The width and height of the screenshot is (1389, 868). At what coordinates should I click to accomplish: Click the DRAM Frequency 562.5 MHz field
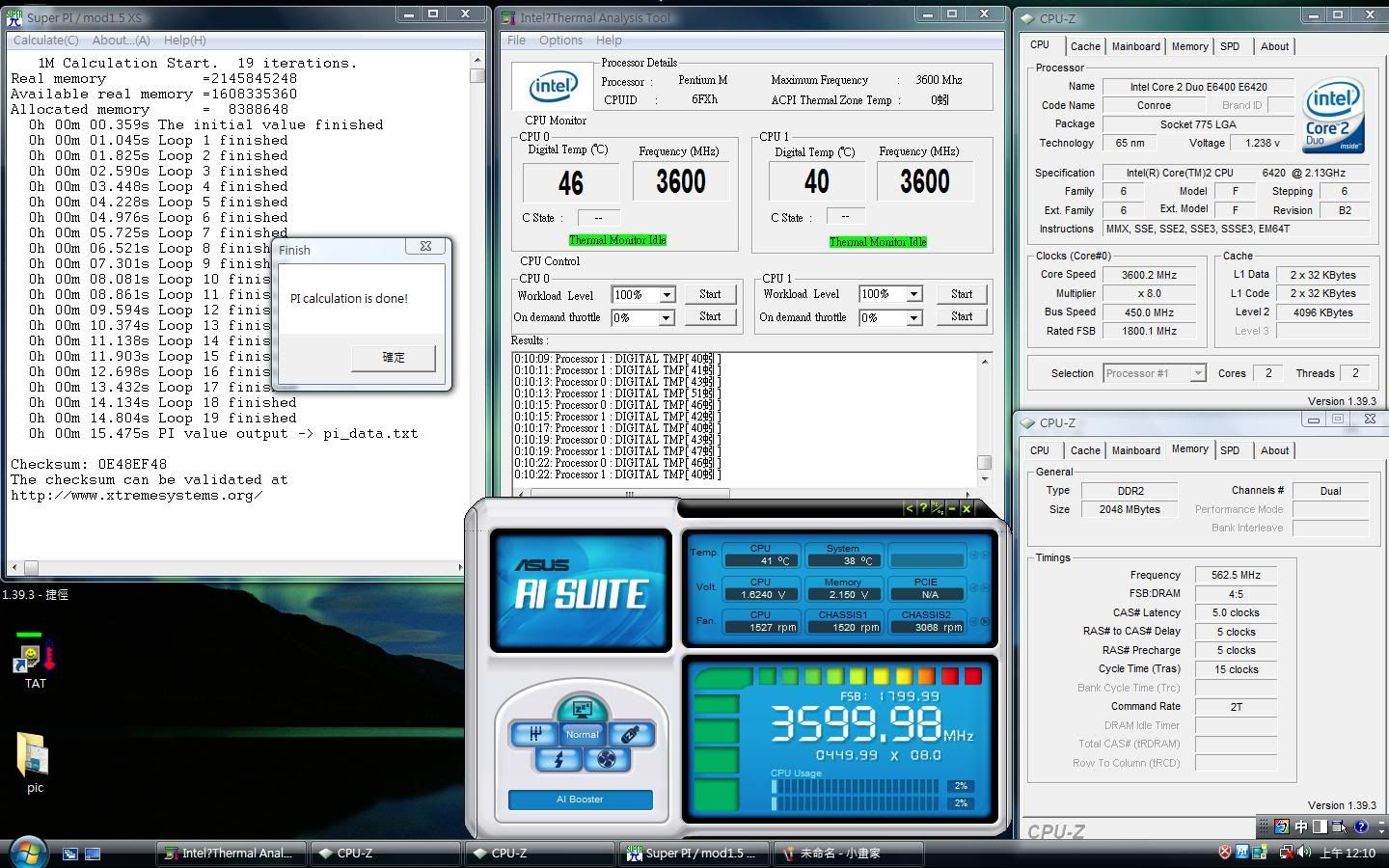click(1236, 575)
